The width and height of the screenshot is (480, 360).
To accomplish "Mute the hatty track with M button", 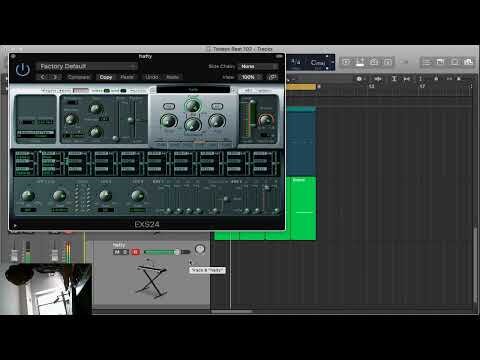I will pyautogui.click(x=117, y=252).
